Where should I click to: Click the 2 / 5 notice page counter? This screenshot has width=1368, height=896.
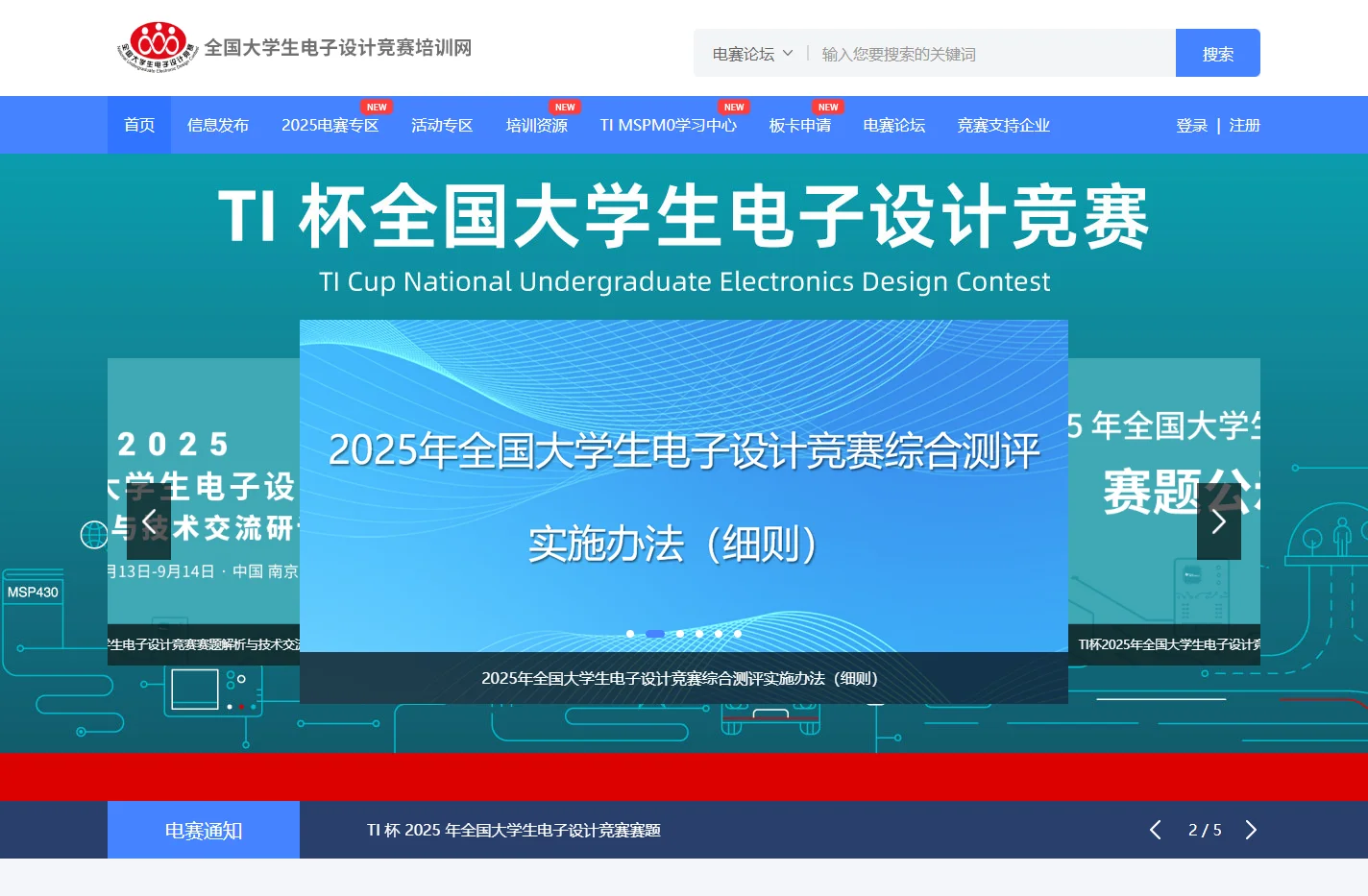1205,830
